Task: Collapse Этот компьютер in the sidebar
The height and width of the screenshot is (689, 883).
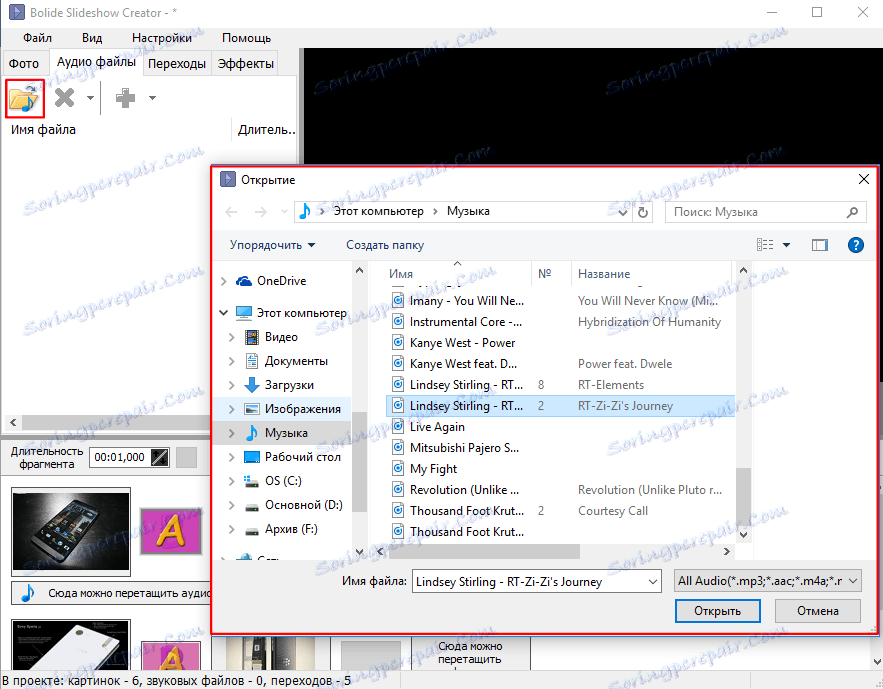Action: 222,312
